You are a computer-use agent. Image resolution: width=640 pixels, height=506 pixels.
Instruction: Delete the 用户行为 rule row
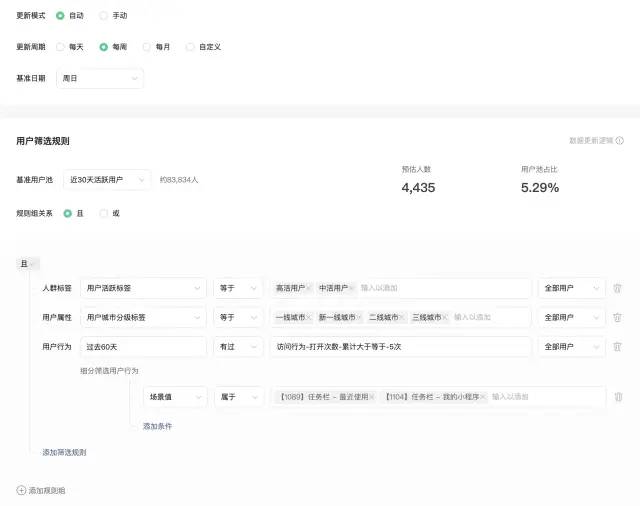617,347
